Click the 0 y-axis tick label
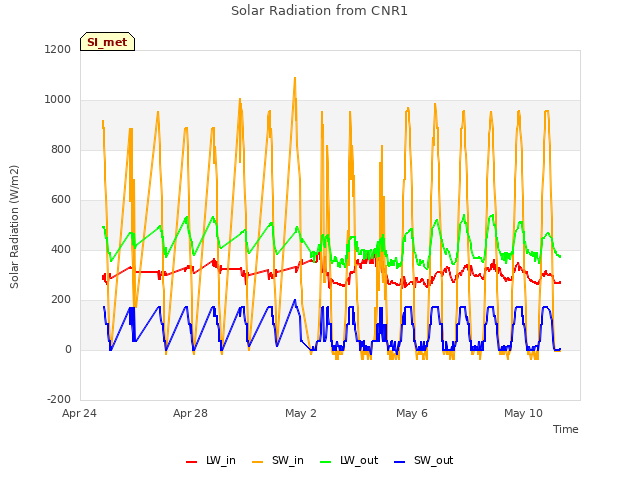The height and width of the screenshot is (480, 640). [68, 349]
